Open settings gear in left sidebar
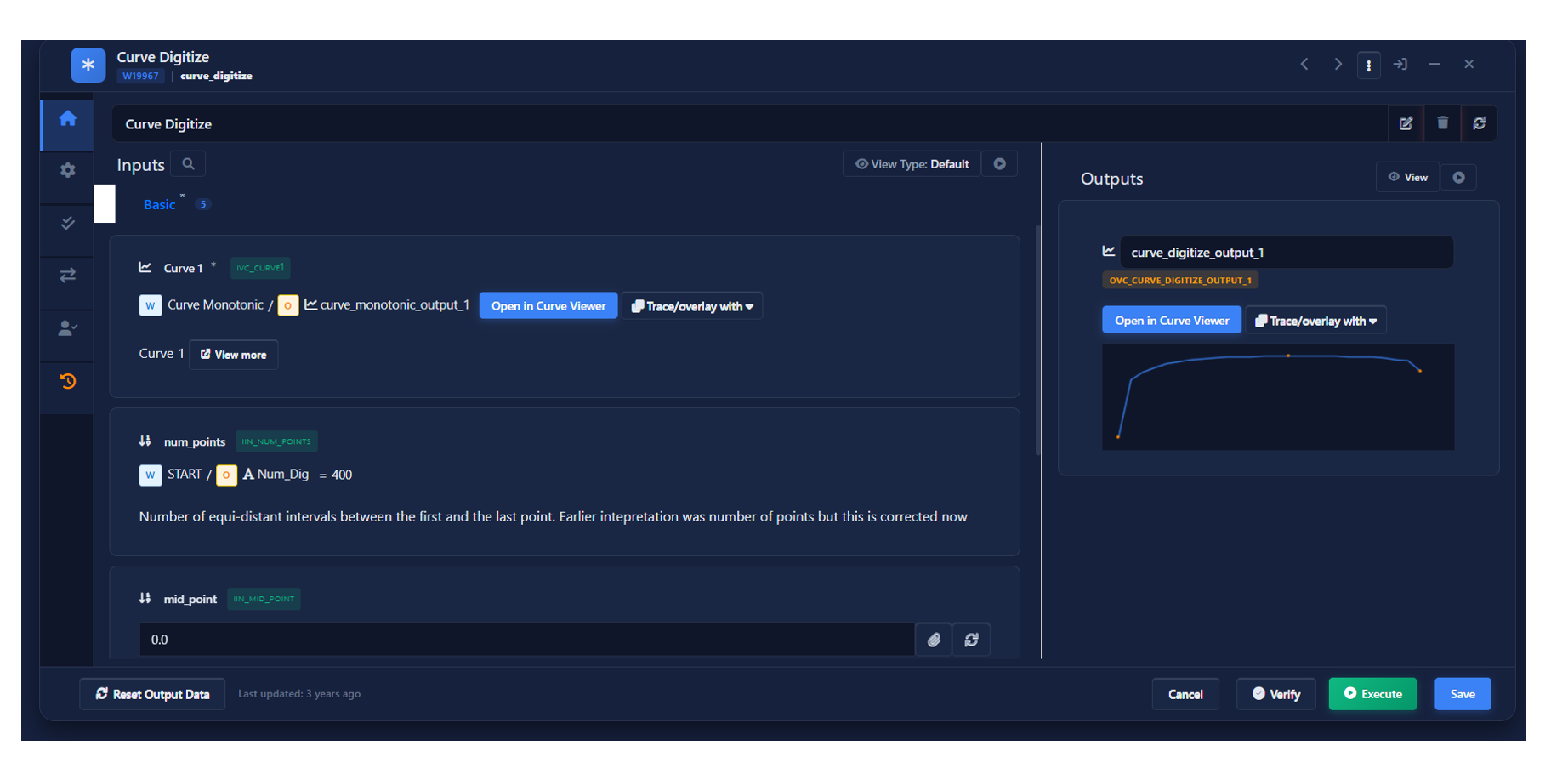 coord(68,171)
